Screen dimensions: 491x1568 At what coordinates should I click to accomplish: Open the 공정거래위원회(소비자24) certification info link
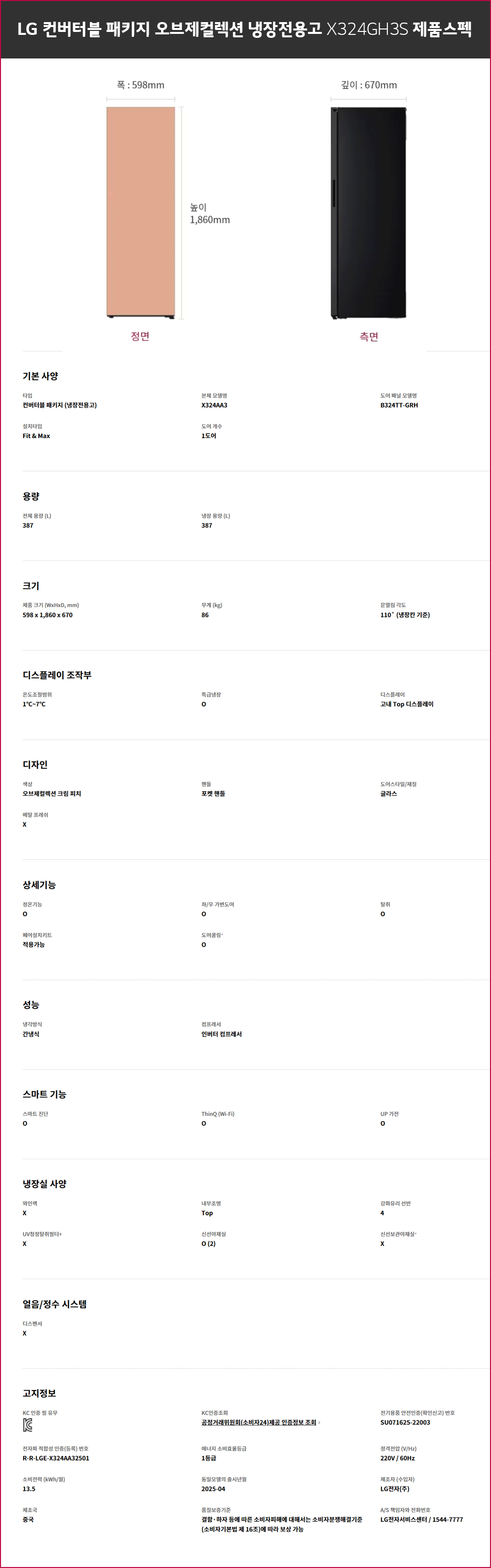pyautogui.click(x=259, y=1423)
